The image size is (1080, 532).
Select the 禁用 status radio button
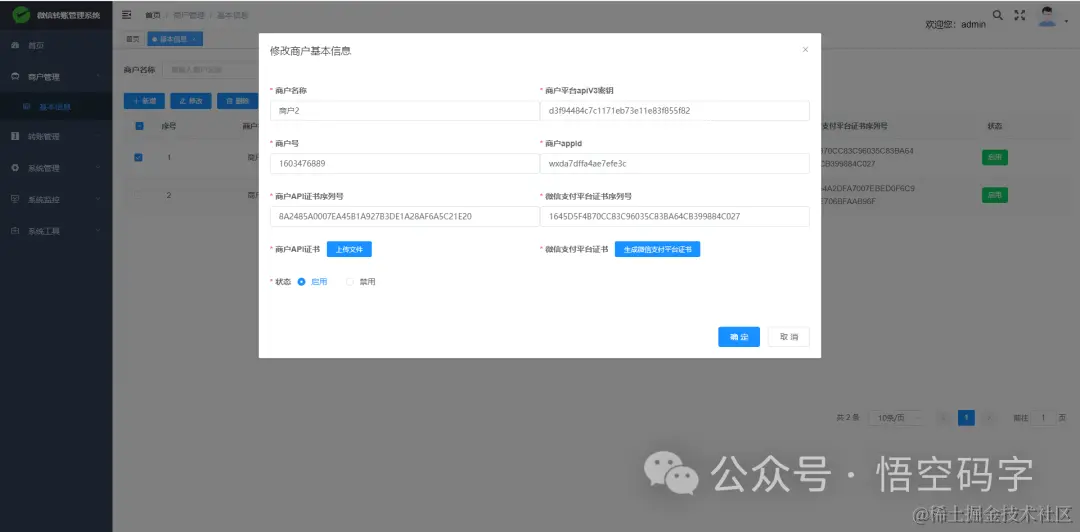pyautogui.click(x=350, y=282)
